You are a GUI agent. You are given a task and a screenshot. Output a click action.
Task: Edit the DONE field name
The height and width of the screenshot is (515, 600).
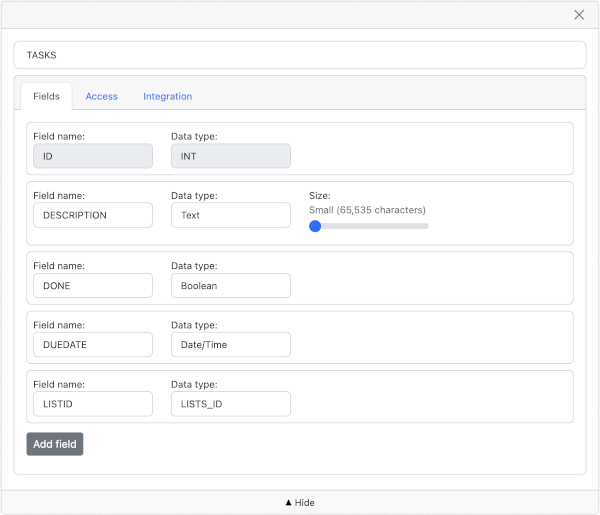92,285
